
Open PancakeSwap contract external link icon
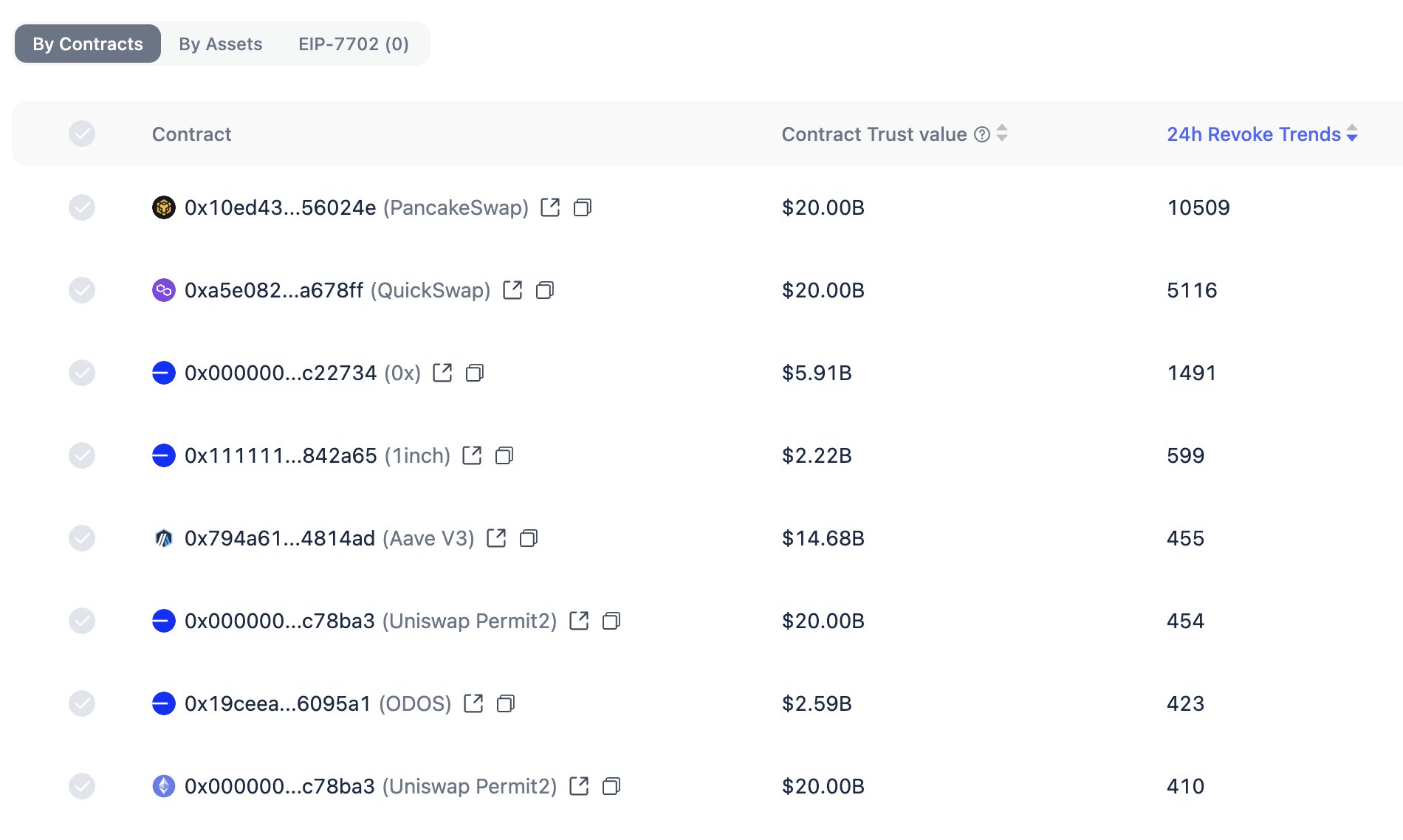click(550, 207)
